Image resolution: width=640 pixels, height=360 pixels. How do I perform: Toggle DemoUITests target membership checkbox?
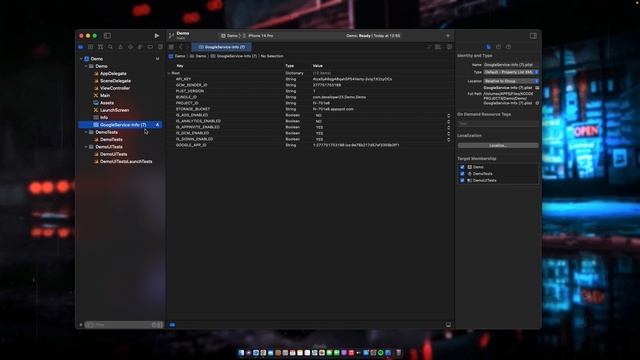pyautogui.click(x=462, y=180)
